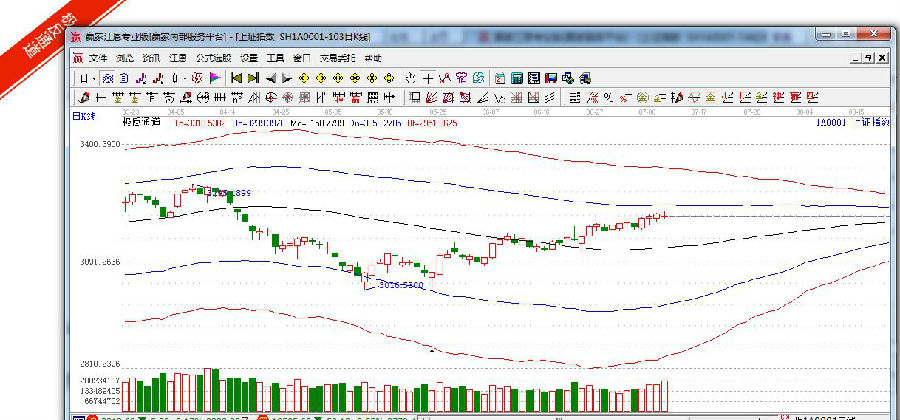
Task: Click the gray right triangle arrow
Action: pos(287,77)
